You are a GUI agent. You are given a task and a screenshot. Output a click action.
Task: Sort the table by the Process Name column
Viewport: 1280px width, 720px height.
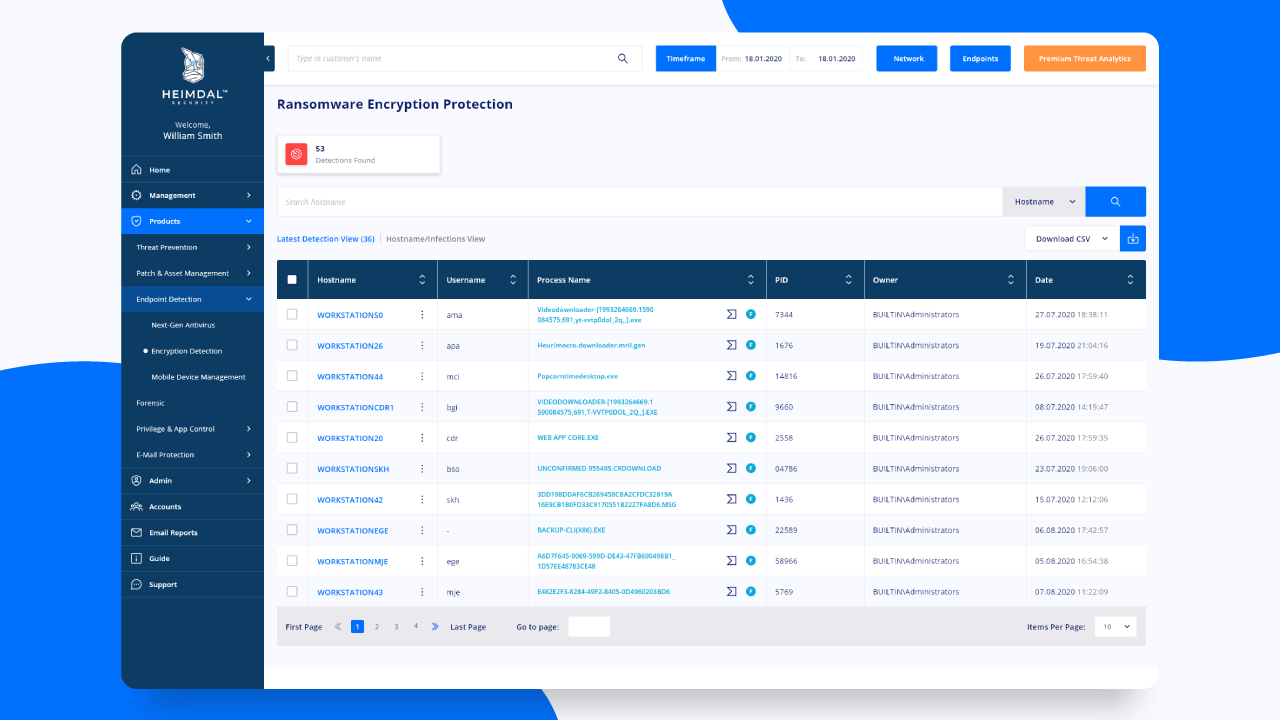click(751, 280)
